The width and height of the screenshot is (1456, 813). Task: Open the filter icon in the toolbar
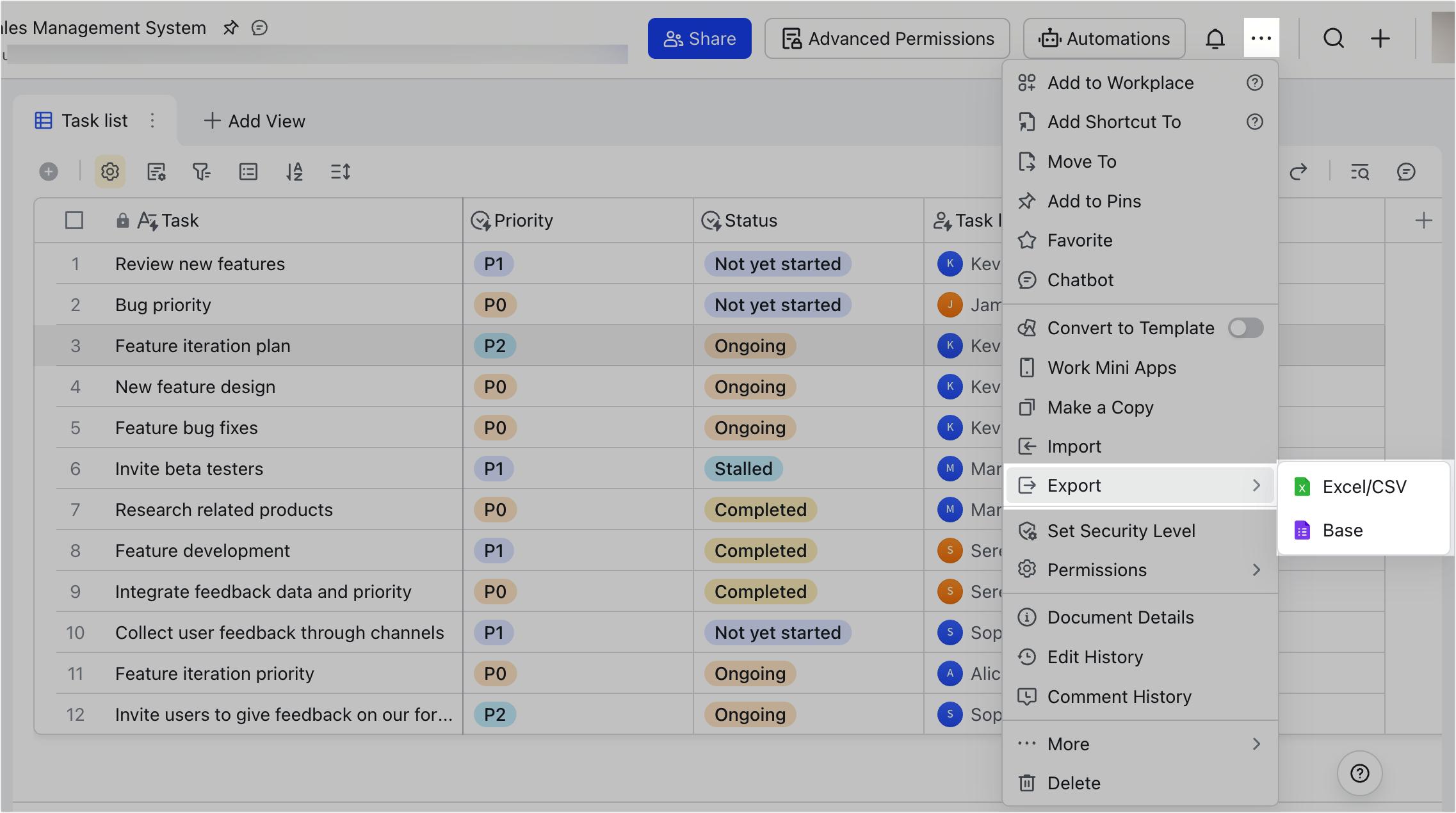[202, 172]
